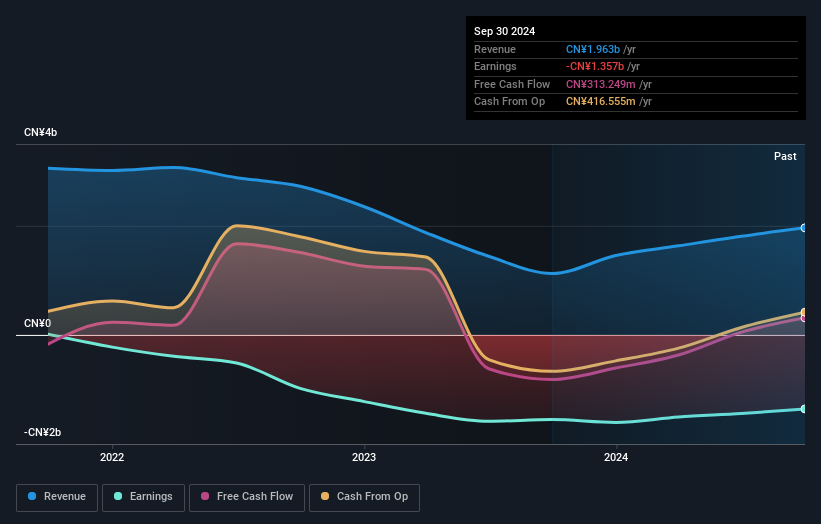Click the 2022 x-axis label
This screenshot has width=821, height=524.
[x=112, y=458]
